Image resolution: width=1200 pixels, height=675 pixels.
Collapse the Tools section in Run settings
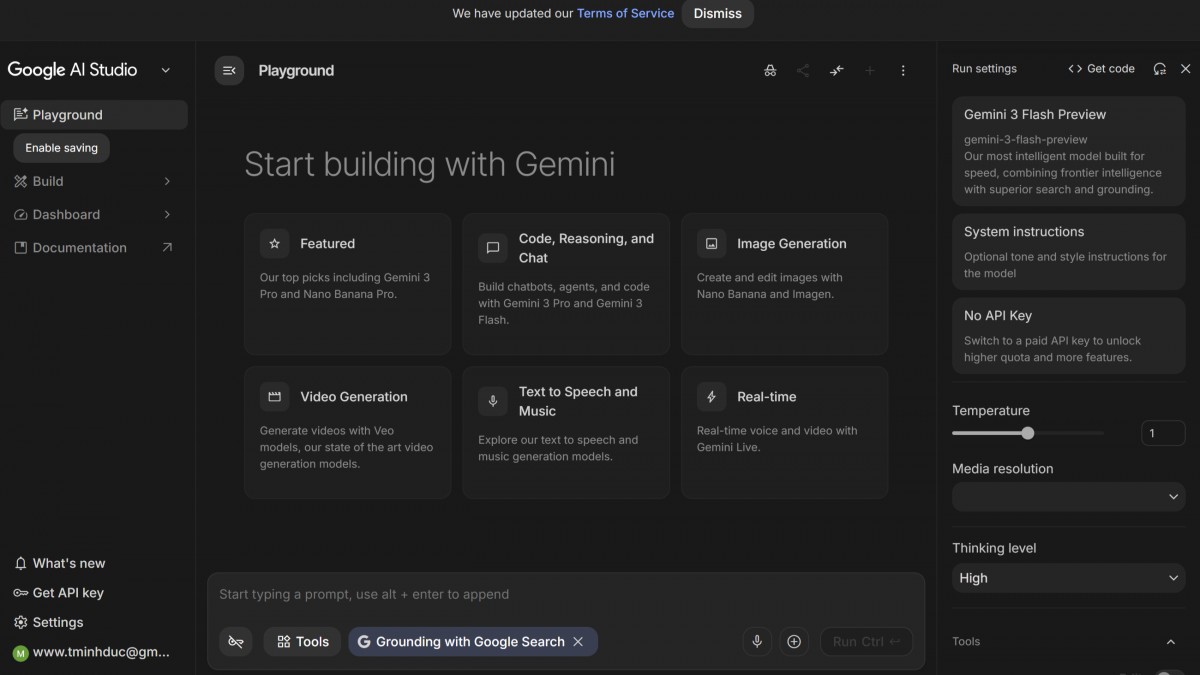(1172, 641)
